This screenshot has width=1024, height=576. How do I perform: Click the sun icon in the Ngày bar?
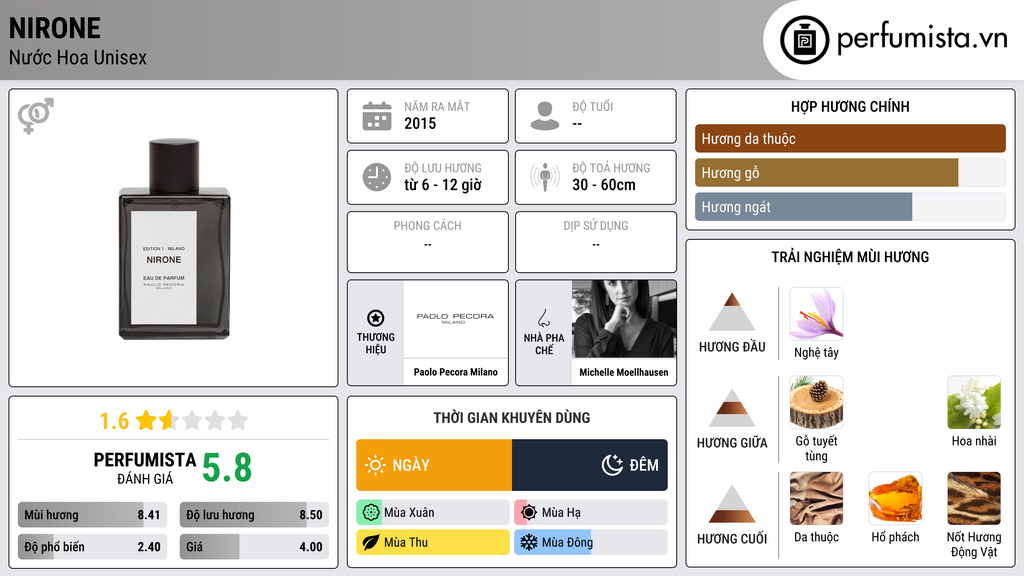click(x=376, y=465)
